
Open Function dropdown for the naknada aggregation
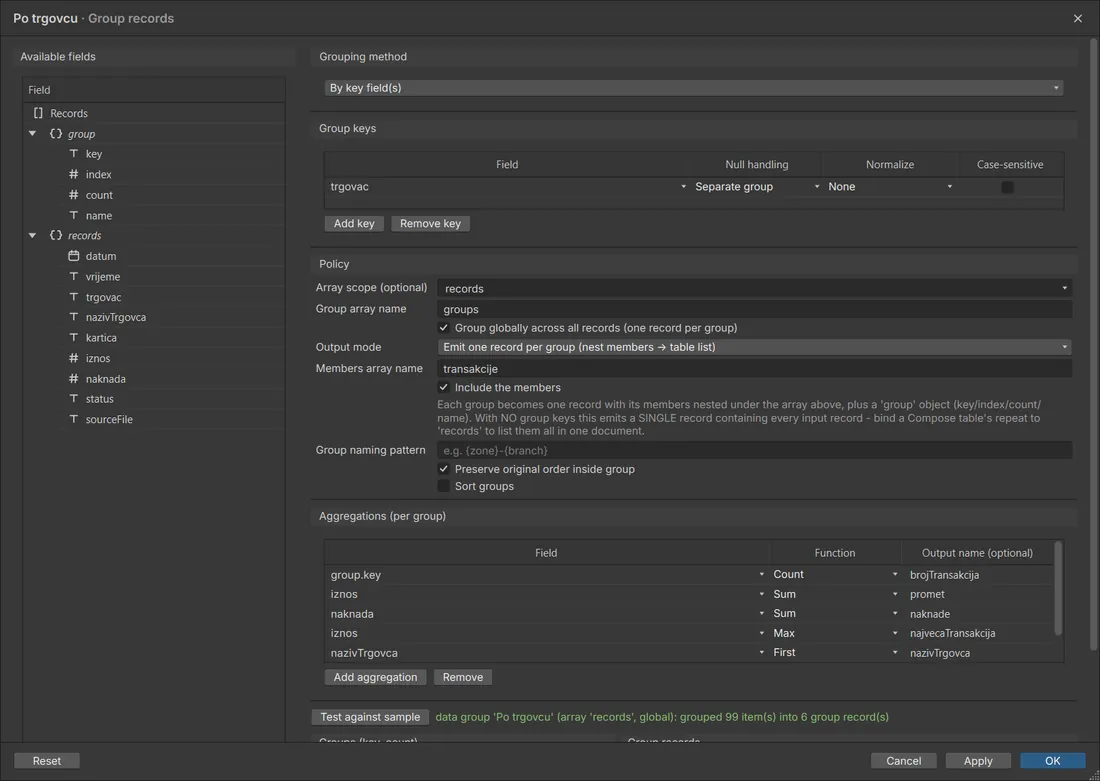pyautogui.click(x=836, y=613)
